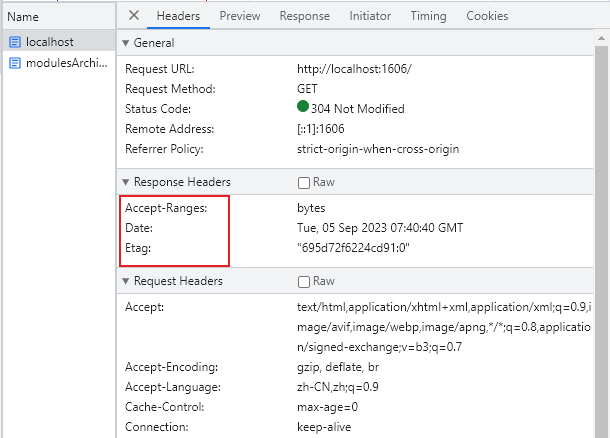This screenshot has height=438, width=610.
Task: Collapse the General section
Action: (125, 44)
